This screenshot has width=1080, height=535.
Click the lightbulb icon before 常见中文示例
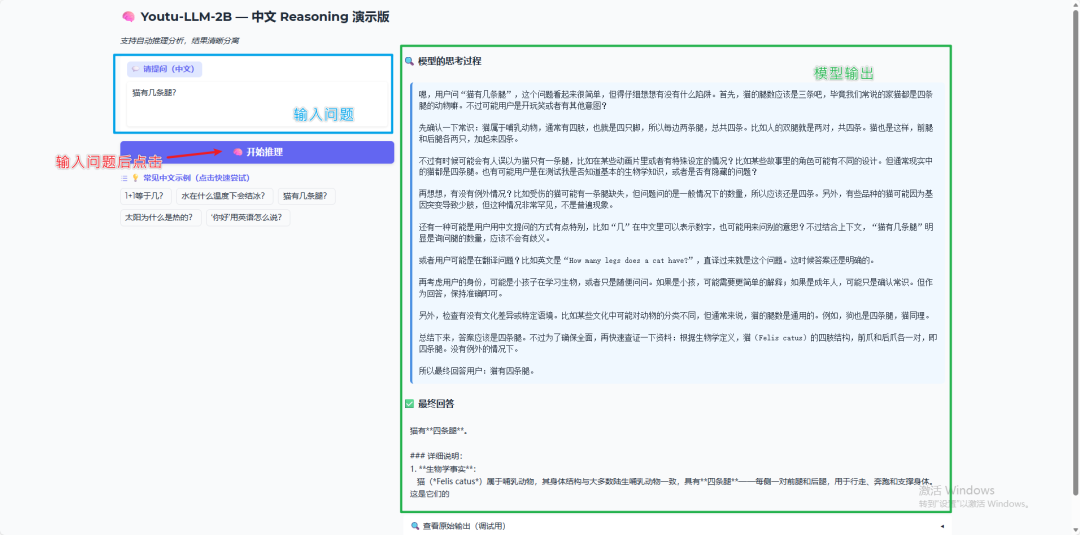coord(135,178)
